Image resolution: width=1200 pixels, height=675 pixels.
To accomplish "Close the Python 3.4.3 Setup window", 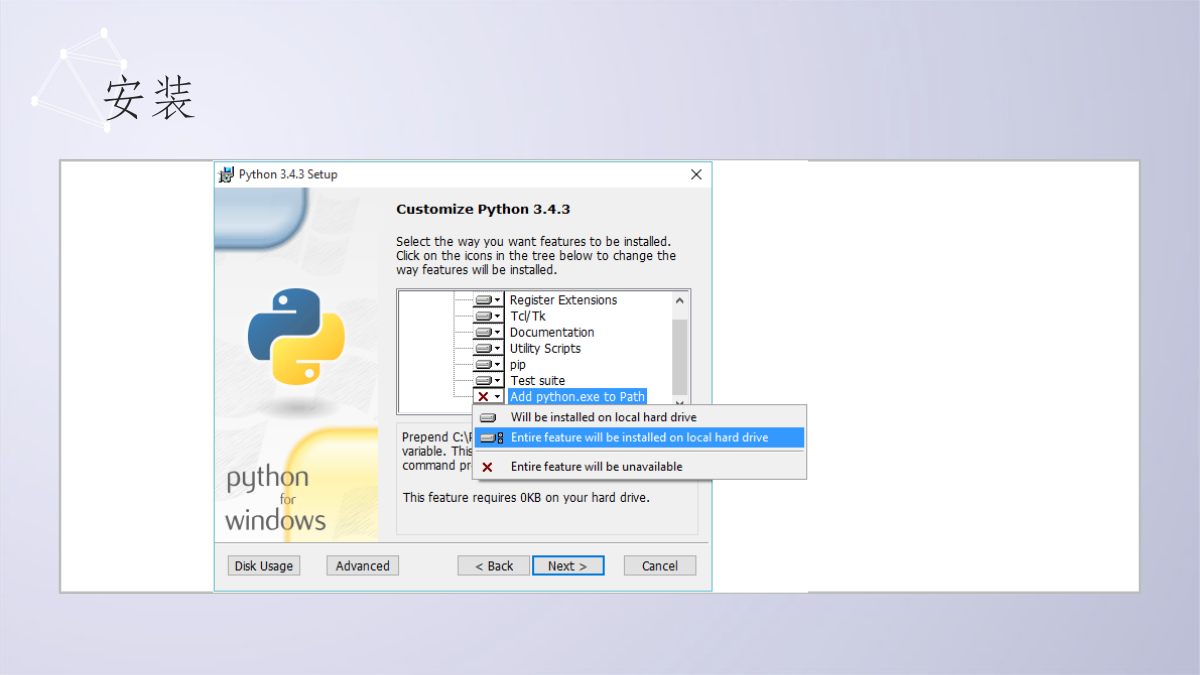I will (696, 174).
